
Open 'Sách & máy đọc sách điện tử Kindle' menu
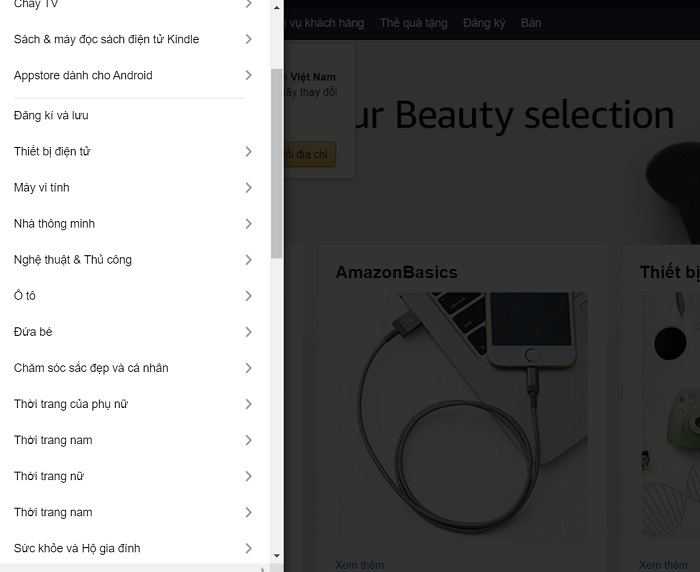click(133, 39)
